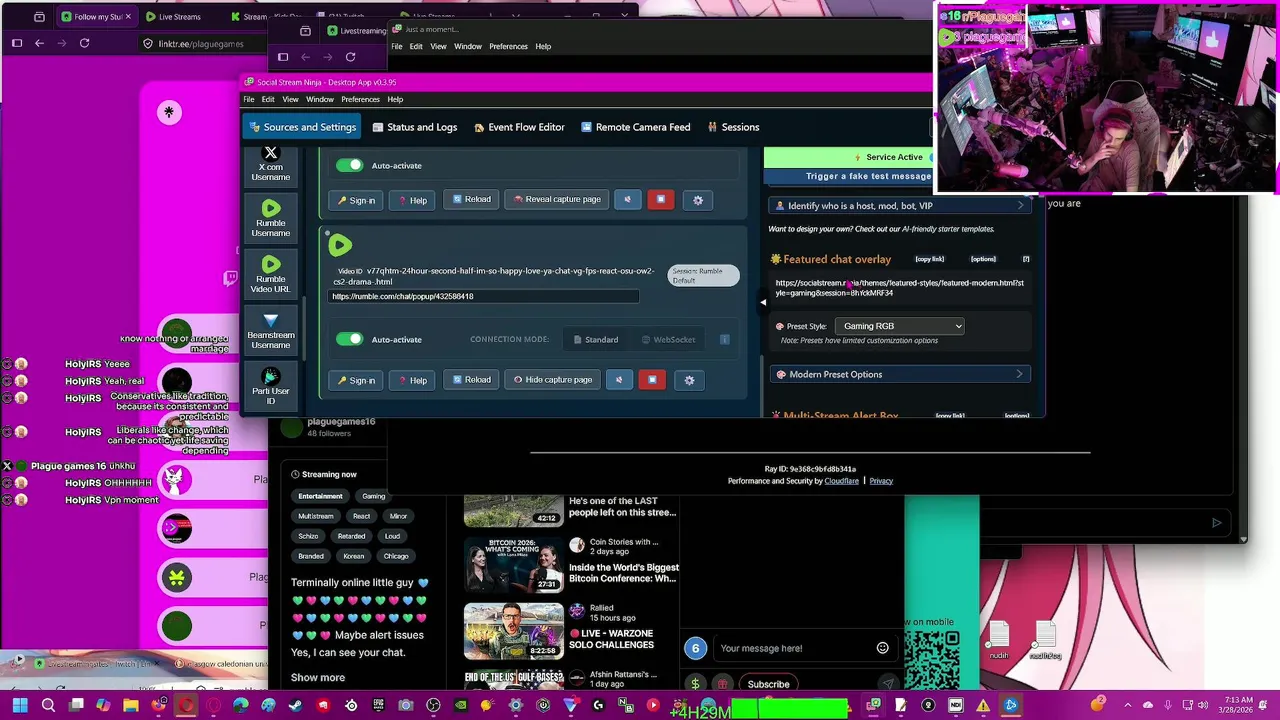The height and width of the screenshot is (720, 1280).
Task: Open the Preset Style Gaming RGB dropdown
Action: pos(899,326)
